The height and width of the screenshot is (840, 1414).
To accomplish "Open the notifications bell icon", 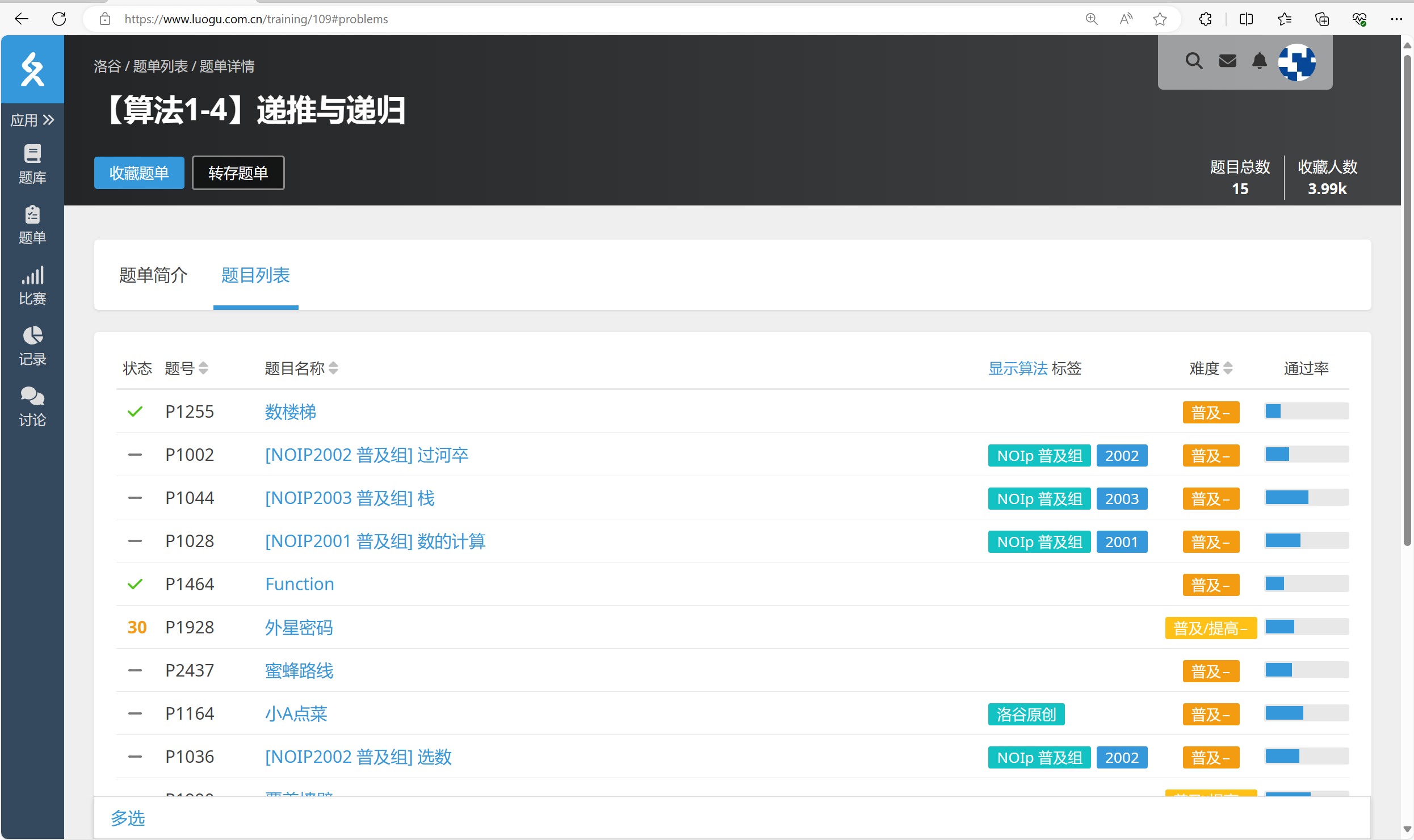I will pos(1259,61).
